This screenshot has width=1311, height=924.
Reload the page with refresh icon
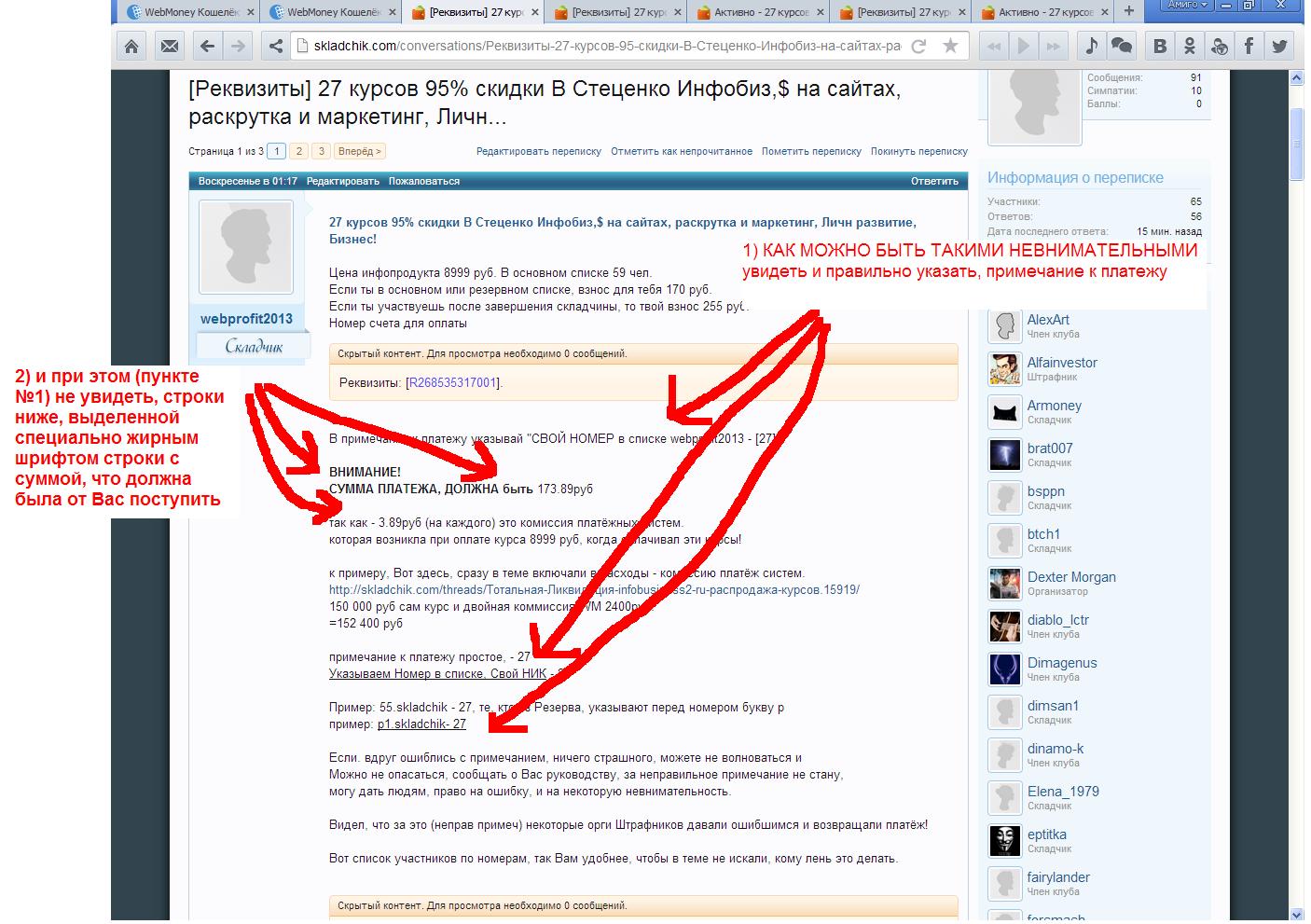(x=918, y=46)
